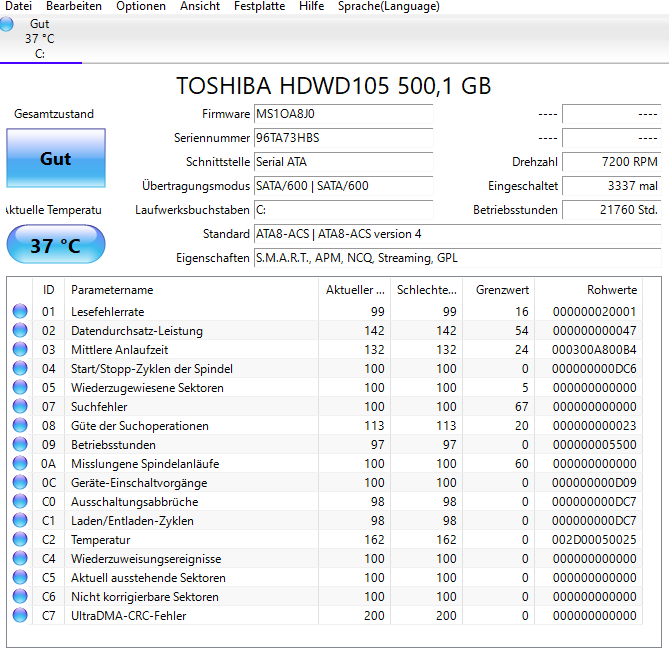Click the blue status orb of drive C: tab
The width and height of the screenshot is (669, 655).
tap(6, 24)
